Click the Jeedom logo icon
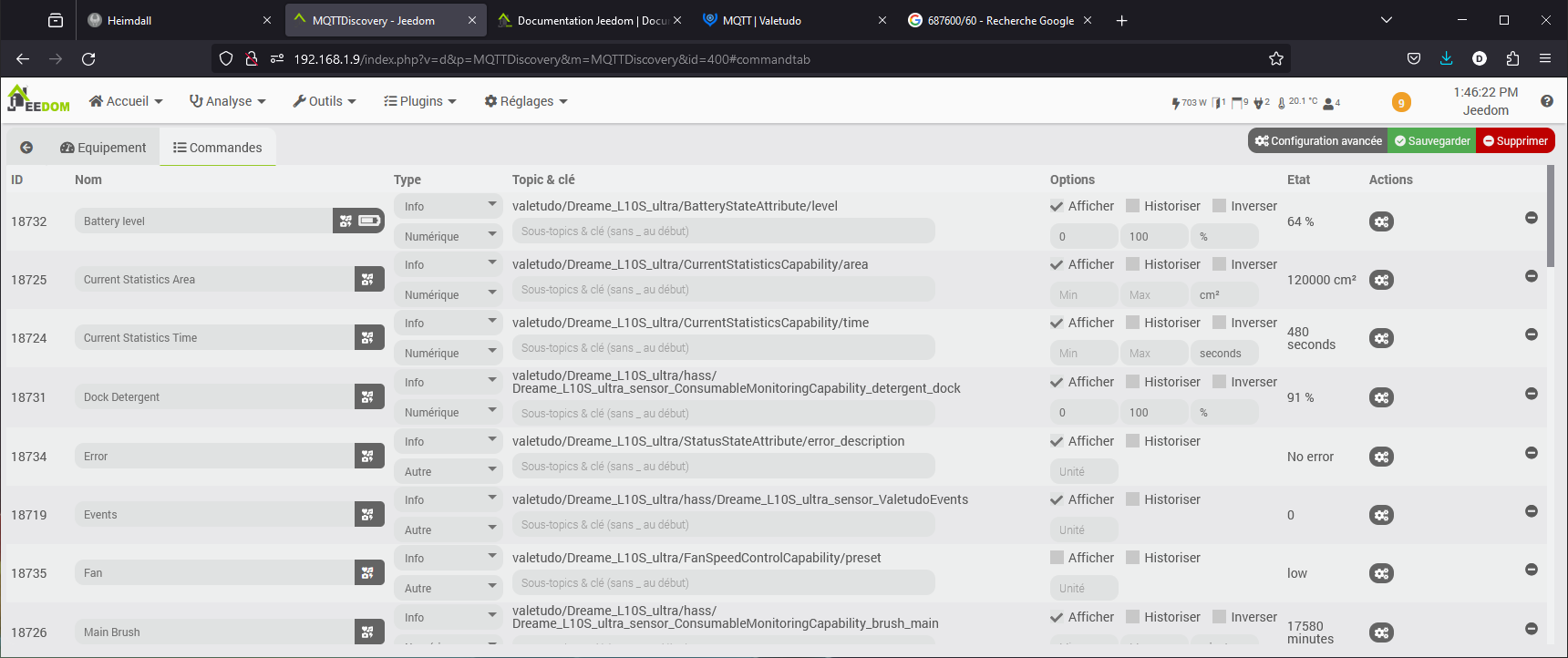 [x=37, y=99]
